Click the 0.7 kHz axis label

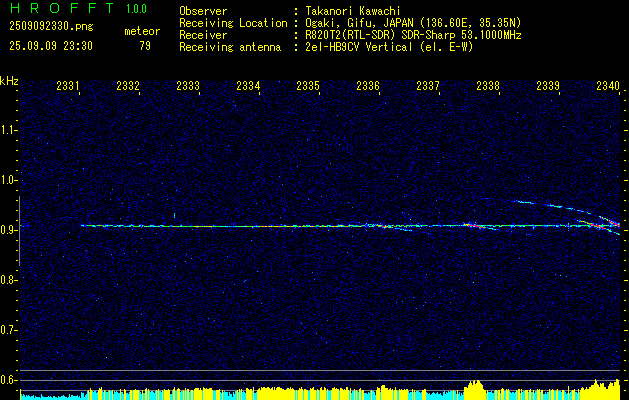pyautogui.click(x=8, y=330)
